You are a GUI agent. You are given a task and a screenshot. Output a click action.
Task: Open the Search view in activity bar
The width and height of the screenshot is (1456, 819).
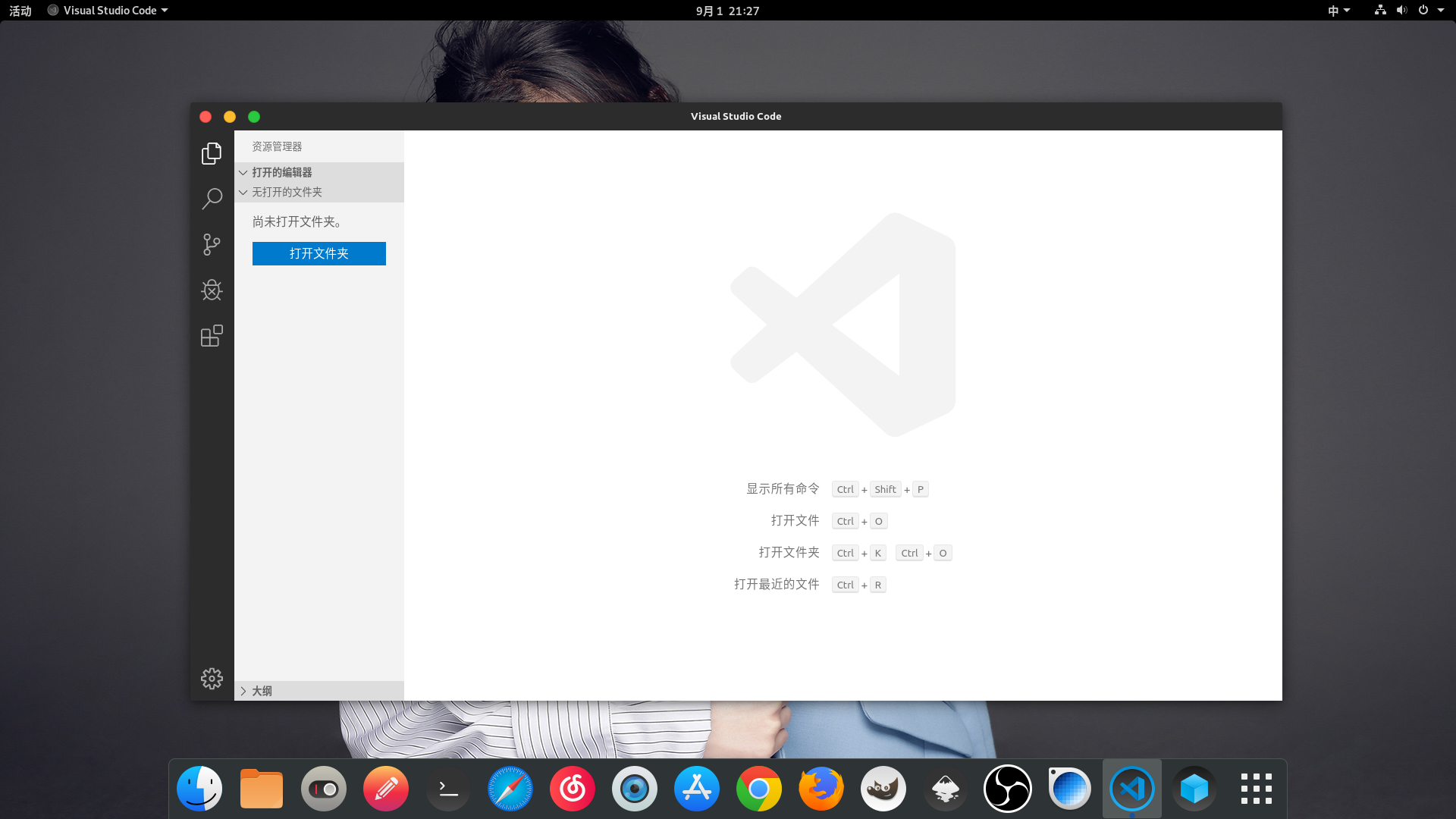(212, 199)
